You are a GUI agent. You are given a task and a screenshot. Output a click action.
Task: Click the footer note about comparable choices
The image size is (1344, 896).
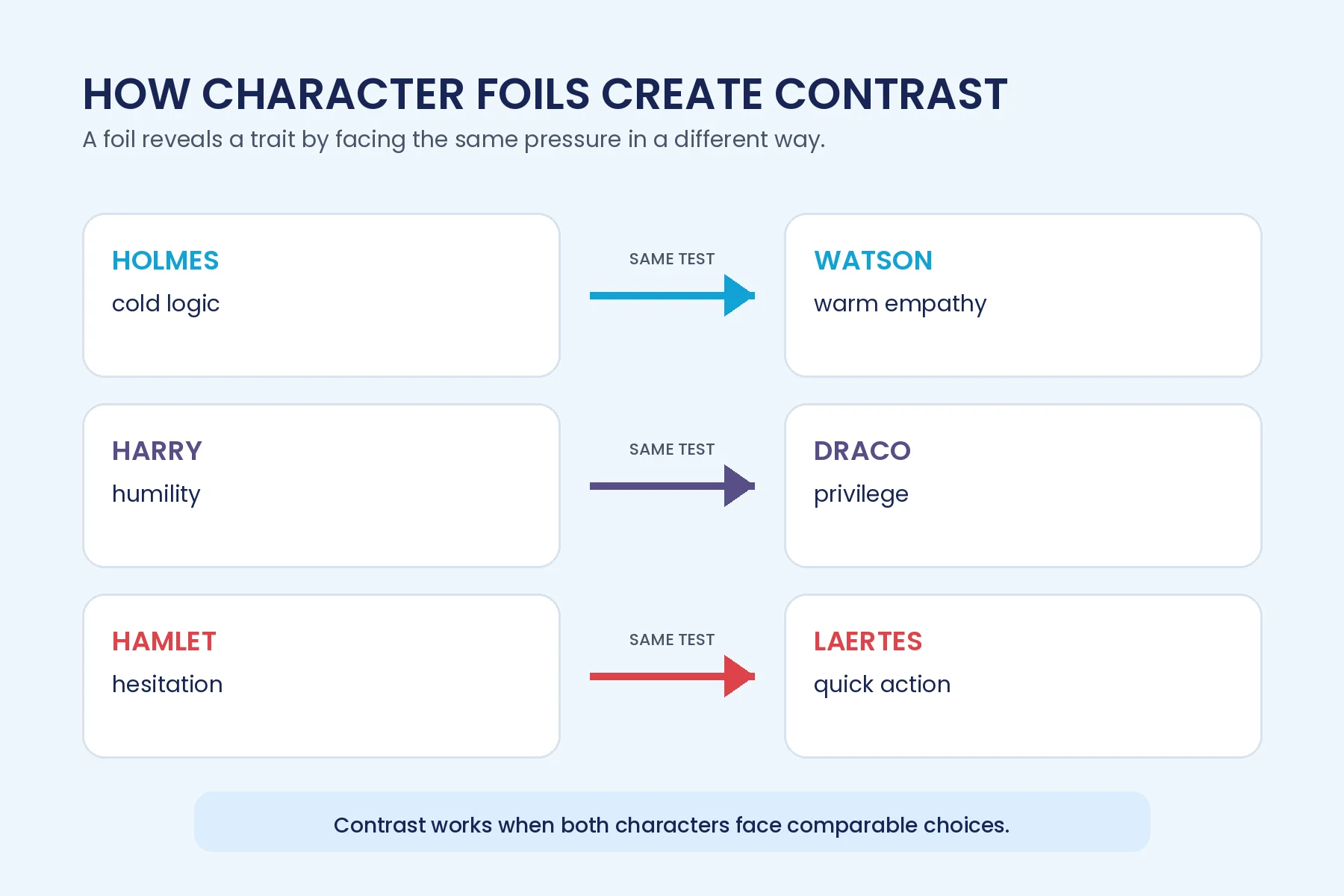pyautogui.click(x=671, y=825)
